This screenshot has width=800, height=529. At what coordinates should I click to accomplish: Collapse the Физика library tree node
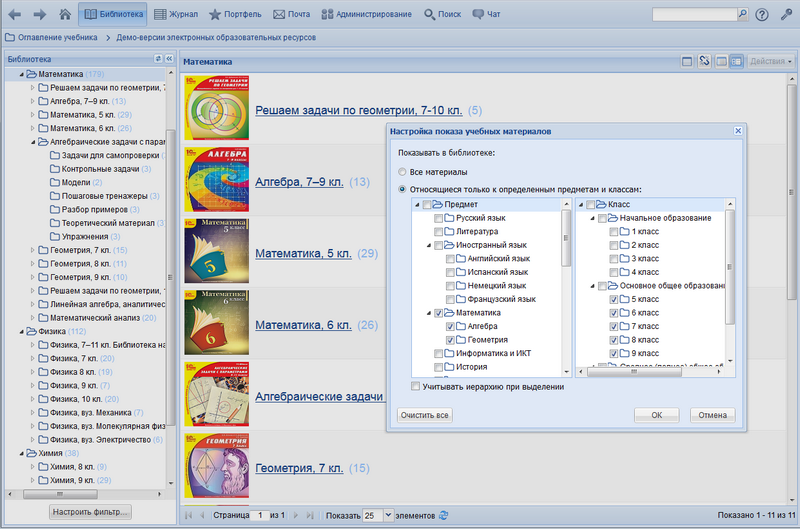click(19, 331)
